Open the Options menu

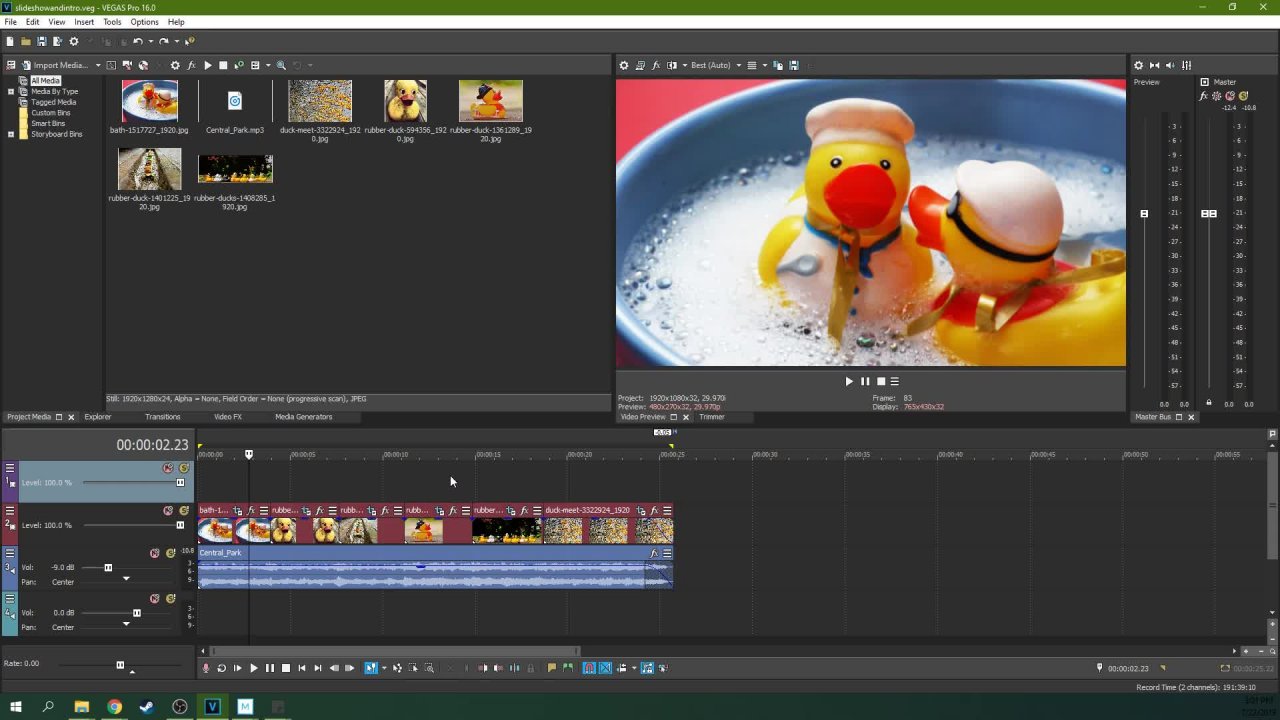pos(144,21)
